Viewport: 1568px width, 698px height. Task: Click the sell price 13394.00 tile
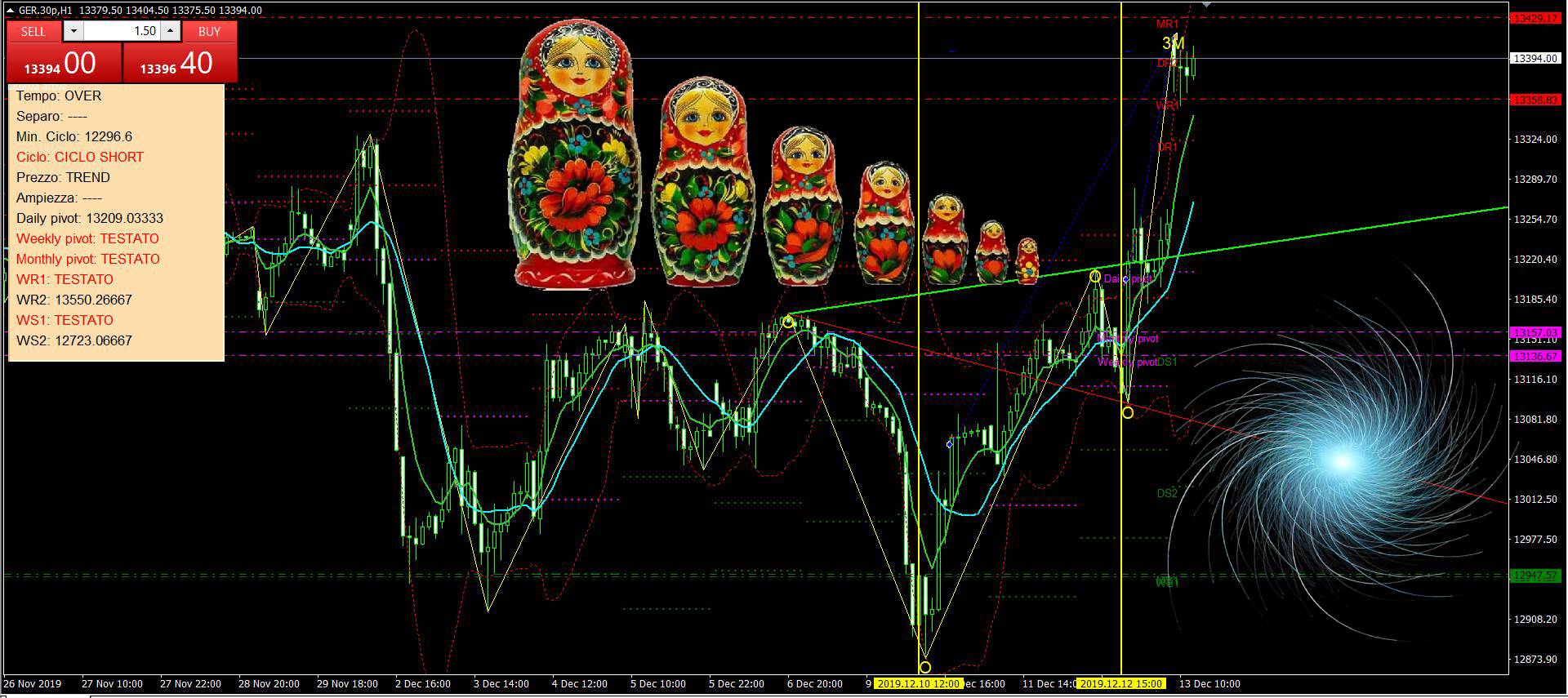tap(64, 64)
